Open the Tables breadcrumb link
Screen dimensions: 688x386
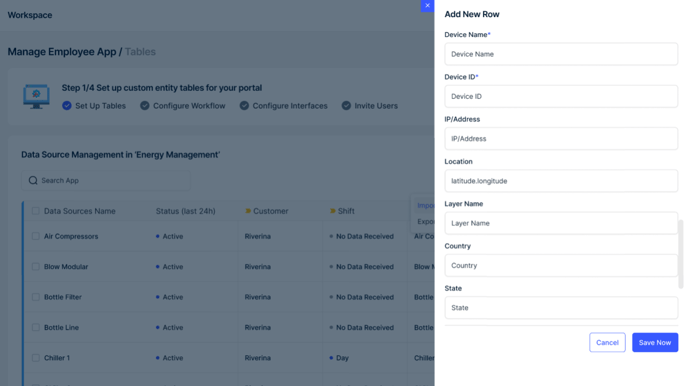point(140,52)
